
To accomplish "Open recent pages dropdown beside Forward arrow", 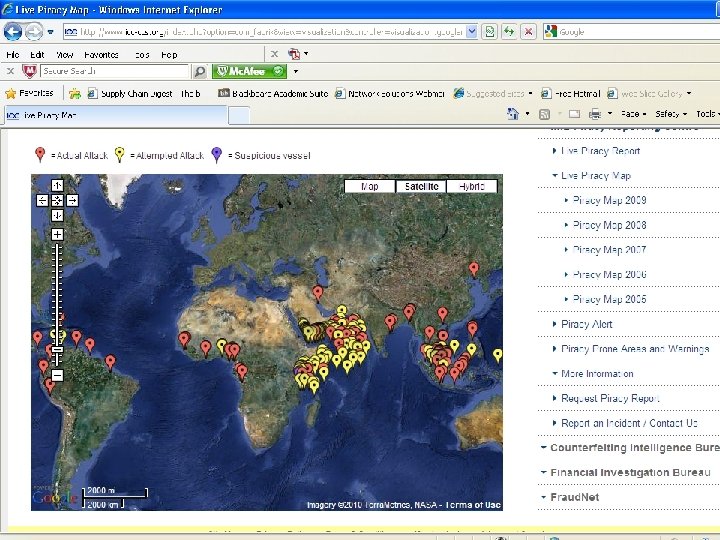I will [51, 32].
